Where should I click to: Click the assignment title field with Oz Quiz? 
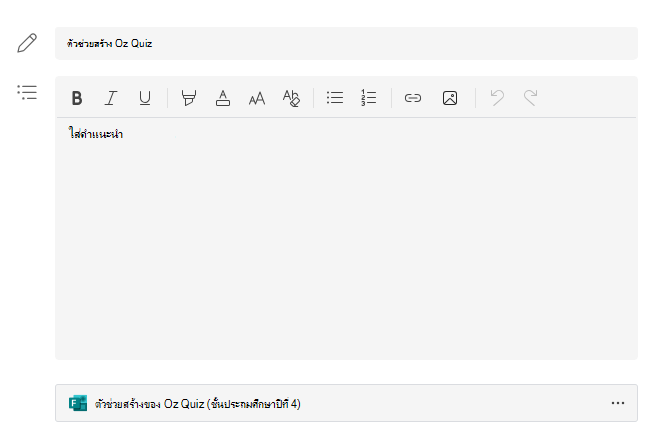[346, 43]
